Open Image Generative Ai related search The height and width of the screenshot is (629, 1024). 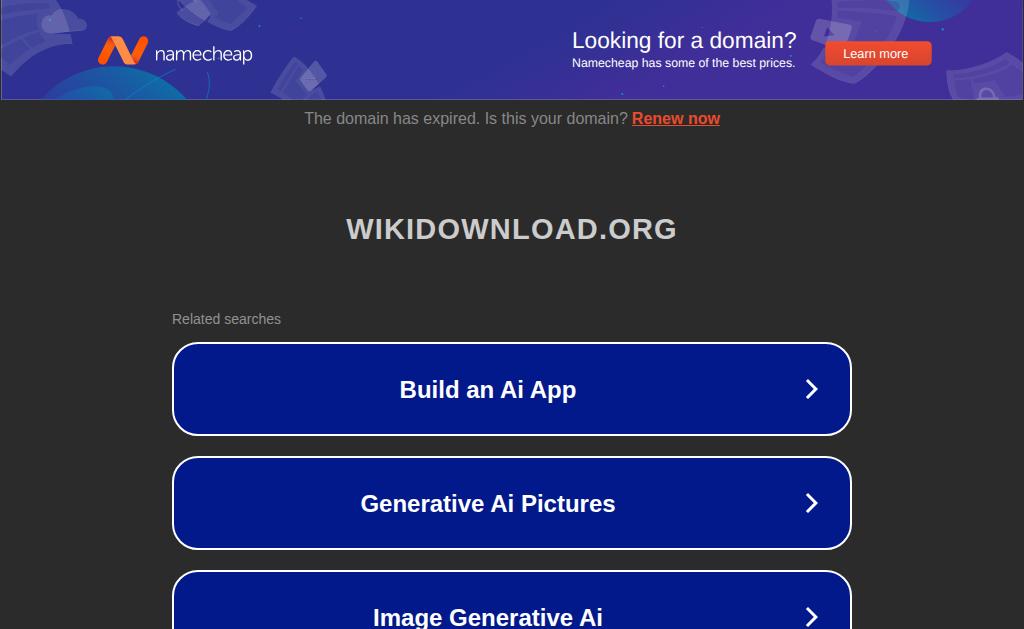click(511, 600)
